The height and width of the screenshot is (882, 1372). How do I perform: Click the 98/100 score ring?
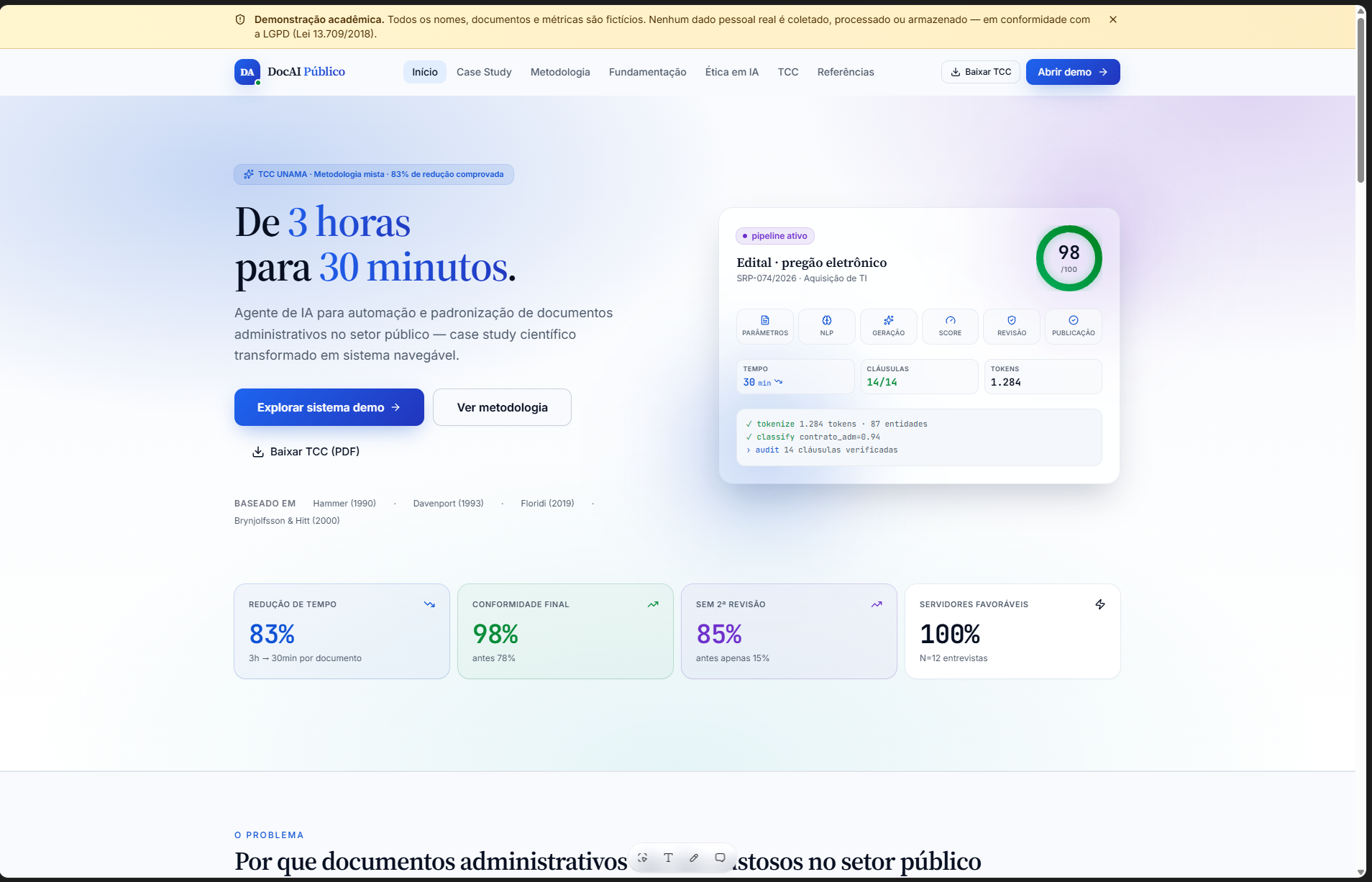[1069, 258]
